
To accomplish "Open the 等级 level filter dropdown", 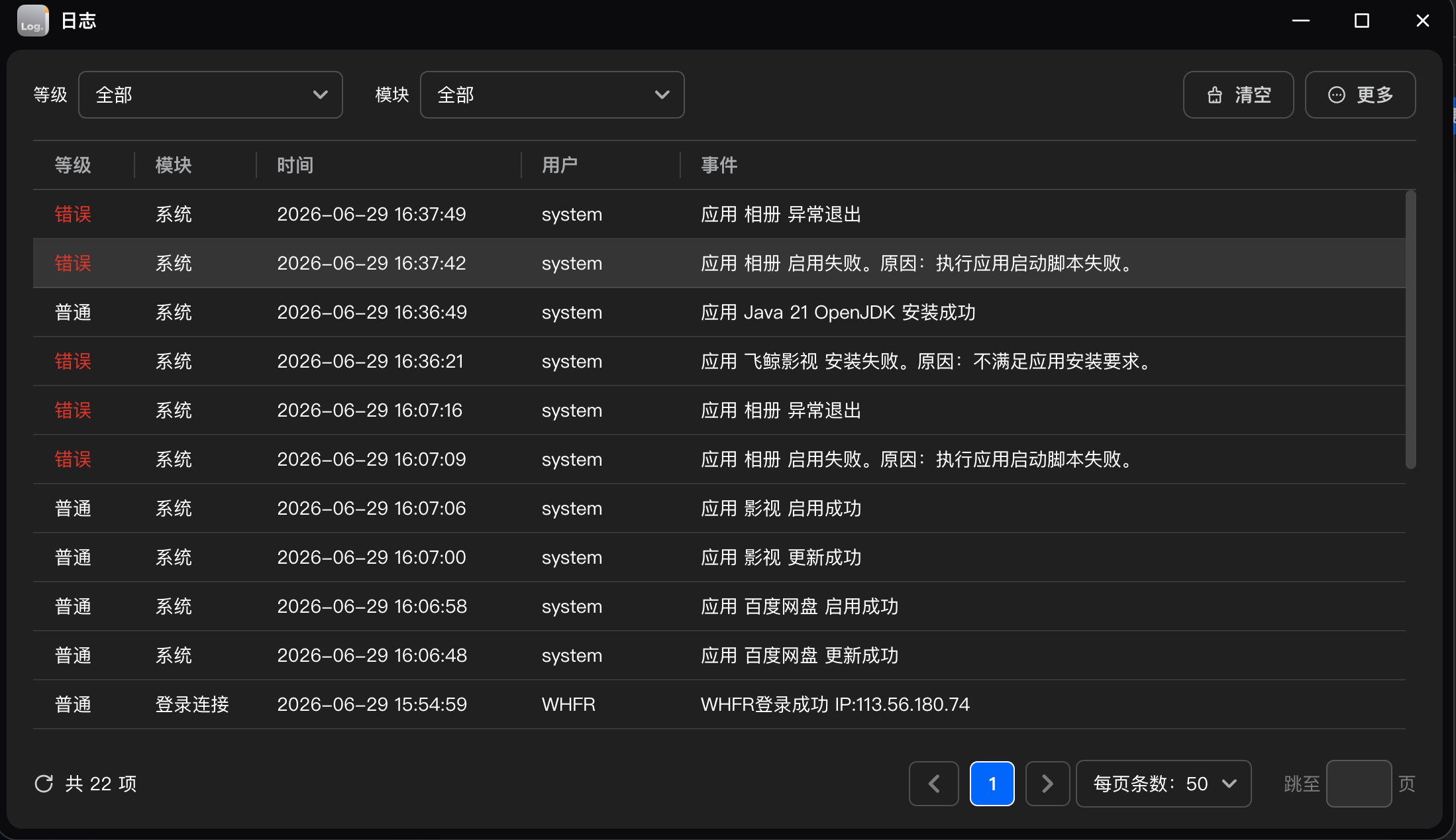I will (x=211, y=95).
